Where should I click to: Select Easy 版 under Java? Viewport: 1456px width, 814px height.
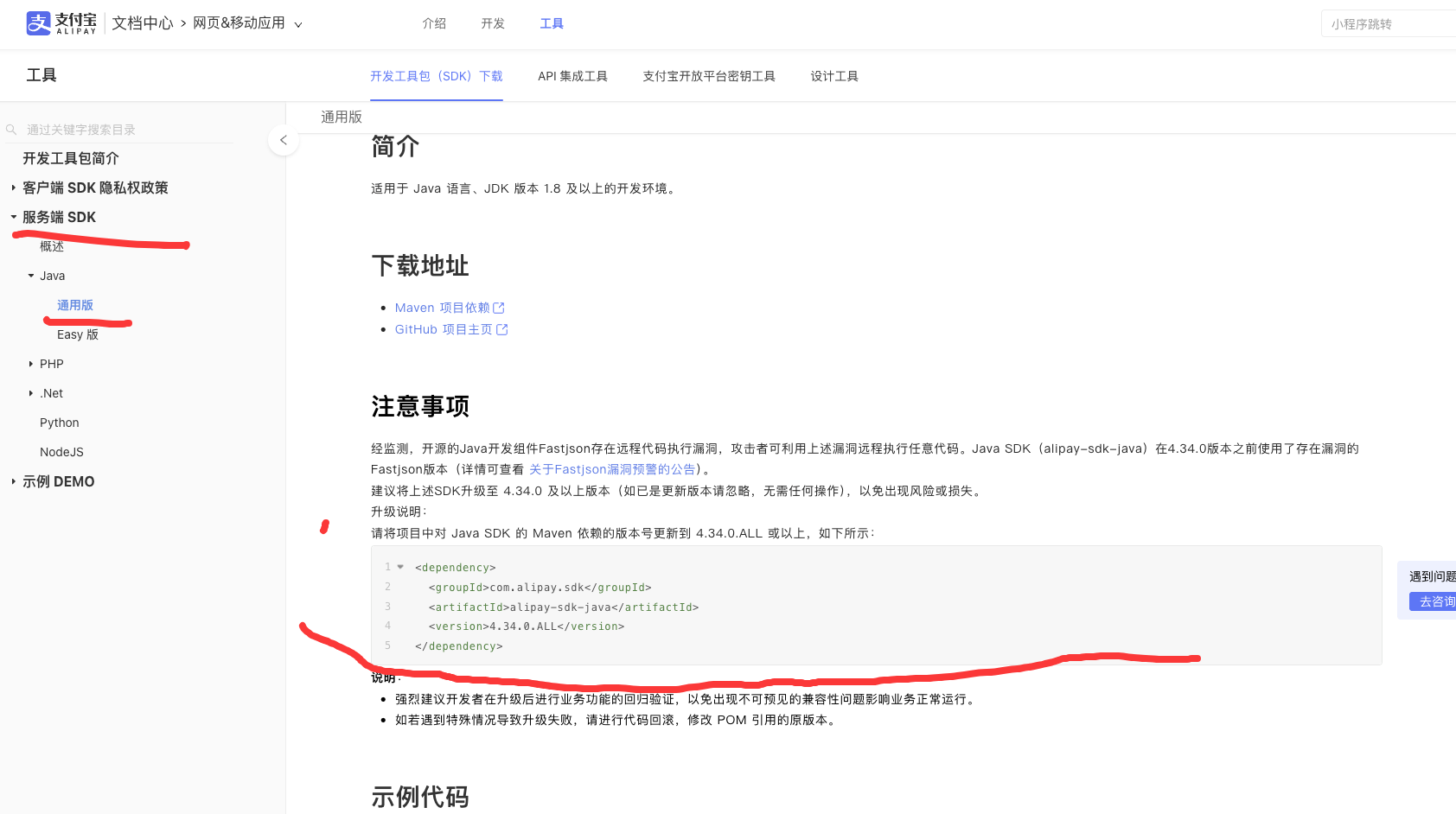[78, 334]
